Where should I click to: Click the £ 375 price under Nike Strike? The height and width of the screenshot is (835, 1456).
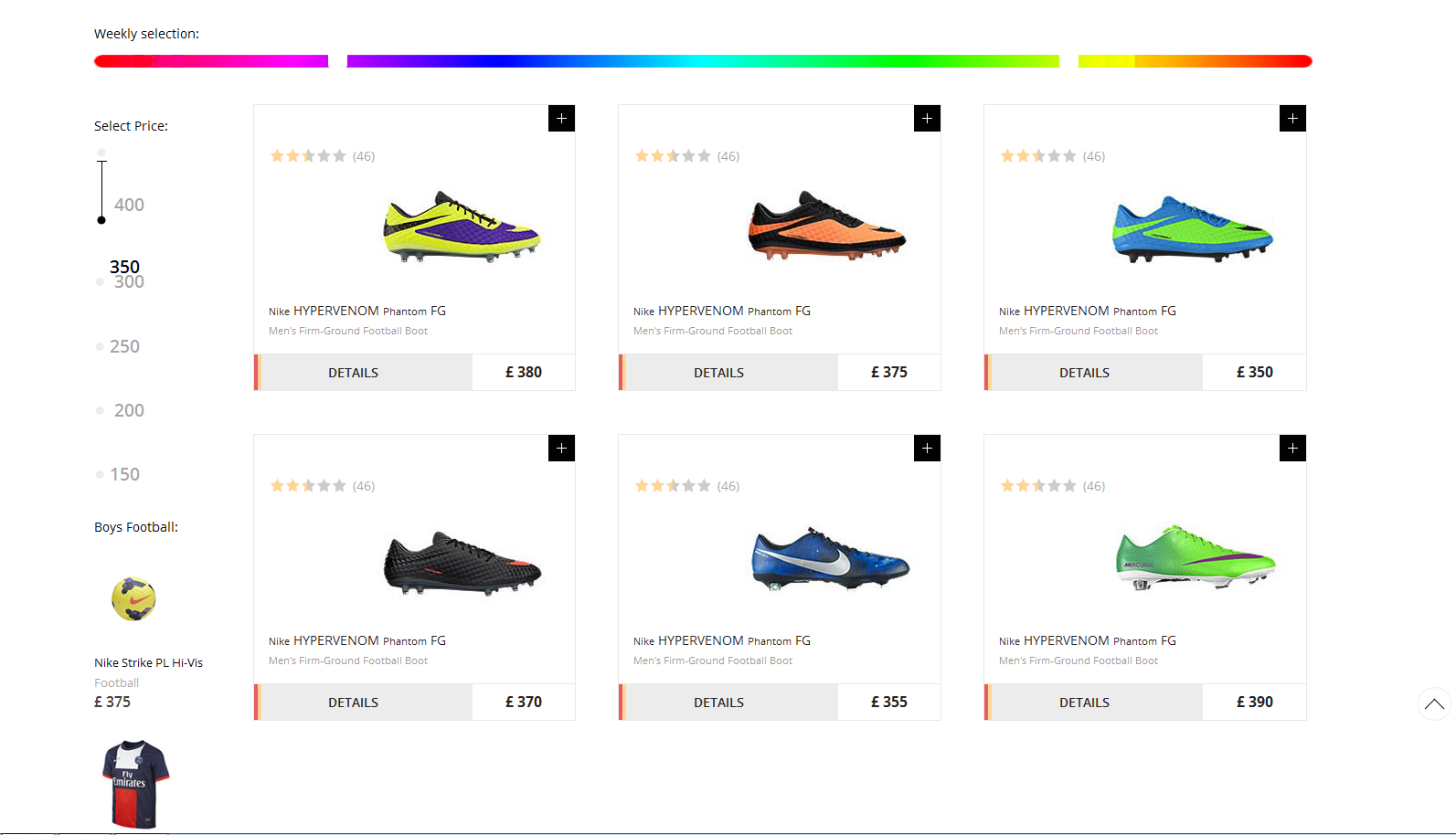pyautogui.click(x=112, y=702)
